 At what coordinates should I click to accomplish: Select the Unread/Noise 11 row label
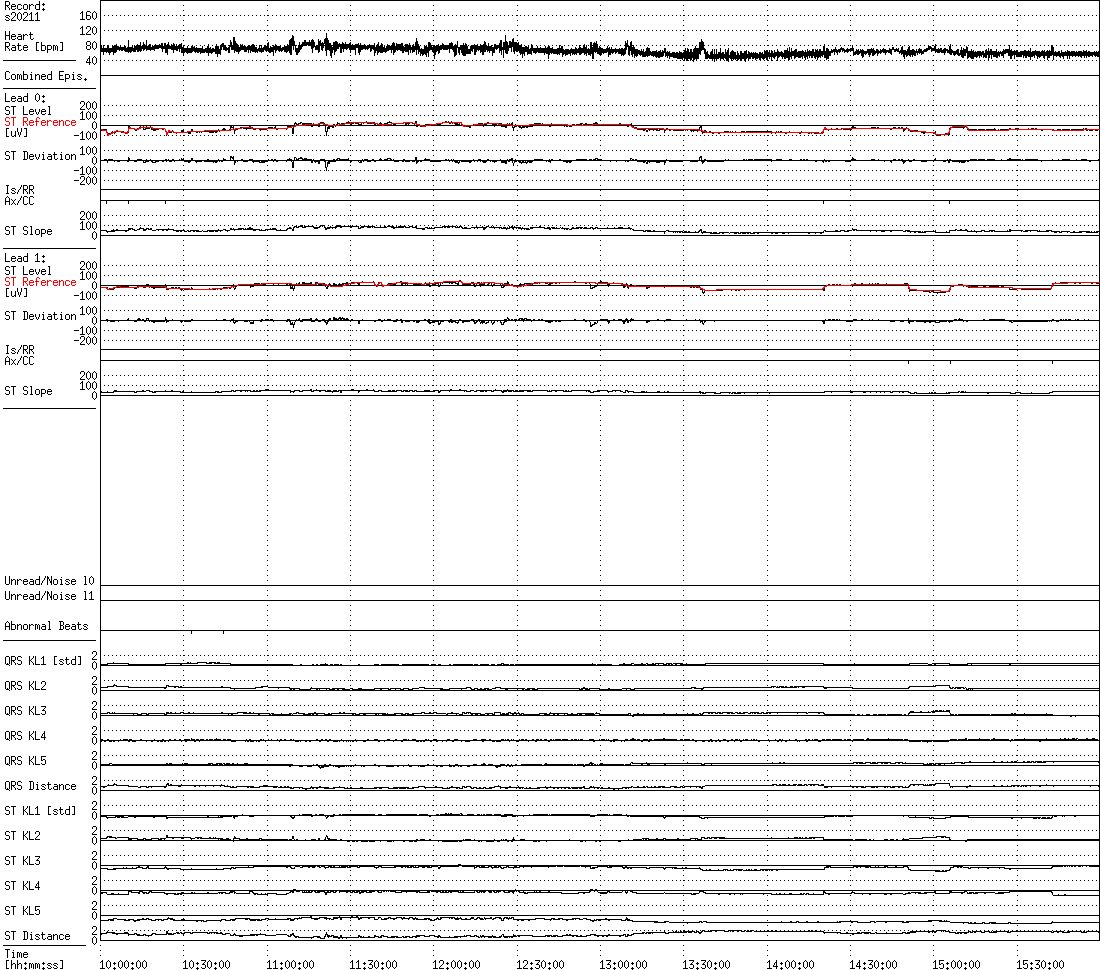tap(49, 596)
